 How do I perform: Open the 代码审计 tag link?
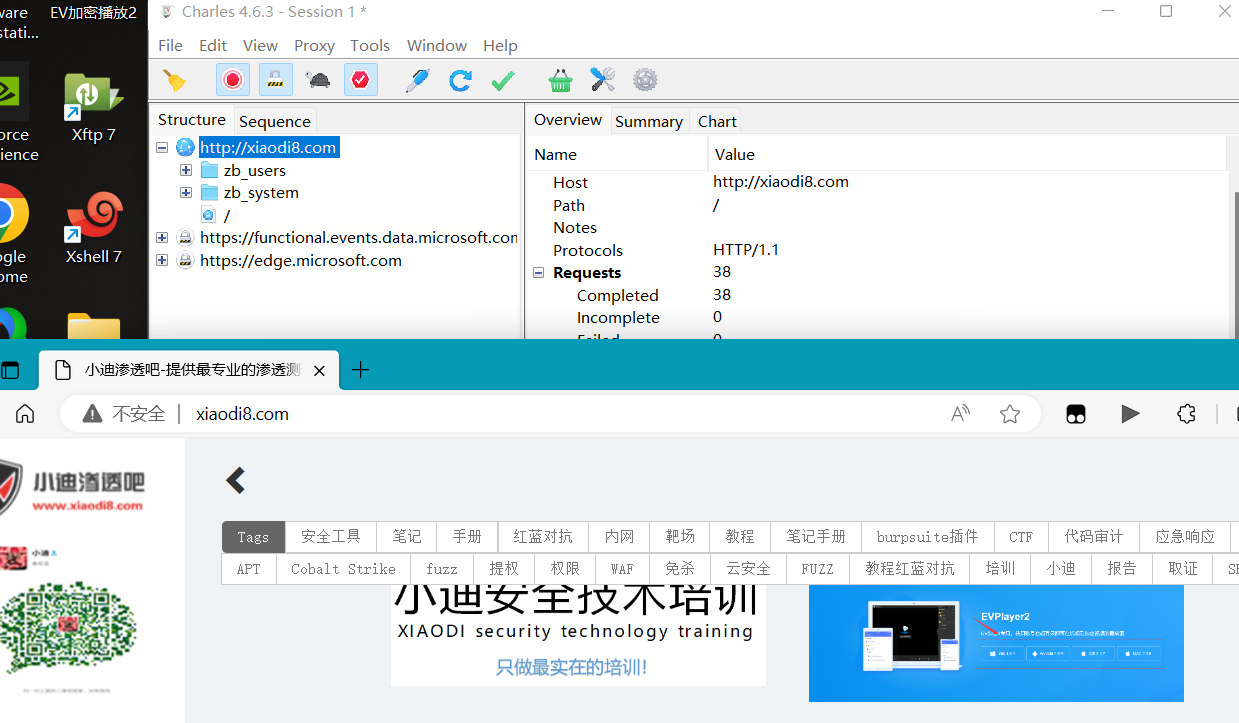[1094, 537]
